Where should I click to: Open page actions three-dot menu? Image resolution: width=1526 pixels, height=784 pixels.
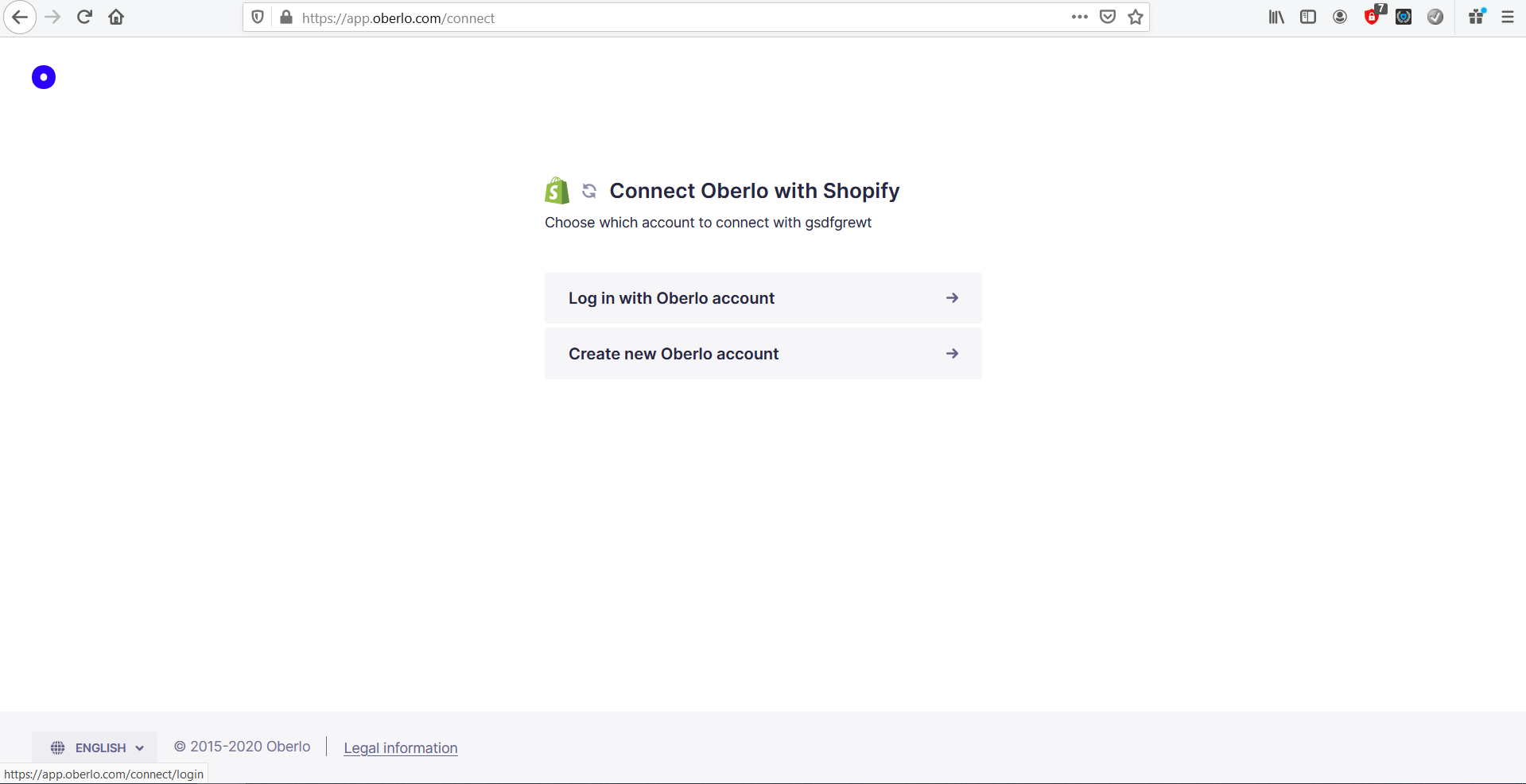[x=1079, y=17]
